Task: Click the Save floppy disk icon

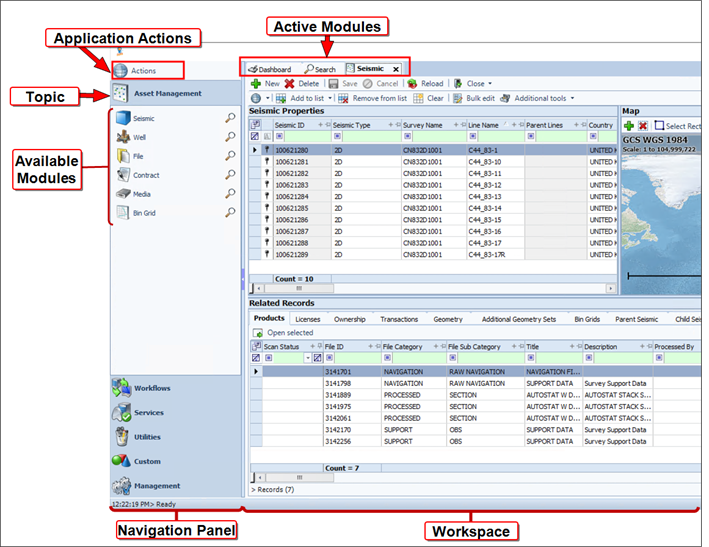Action: [x=333, y=84]
